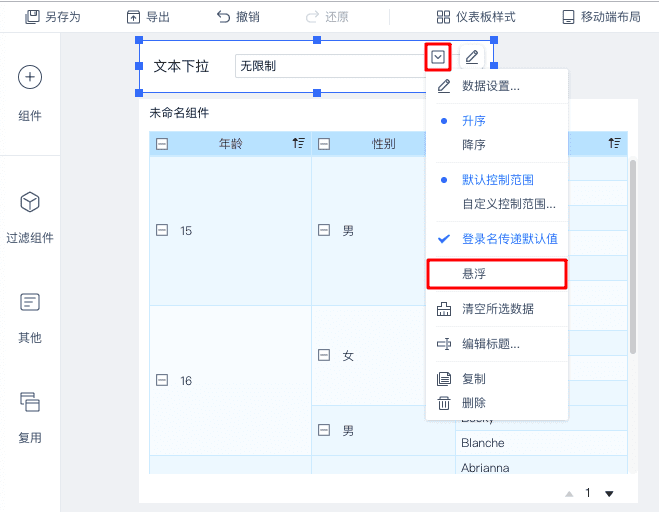Click the 年龄 column header text
The height and width of the screenshot is (512, 659).
[230, 144]
